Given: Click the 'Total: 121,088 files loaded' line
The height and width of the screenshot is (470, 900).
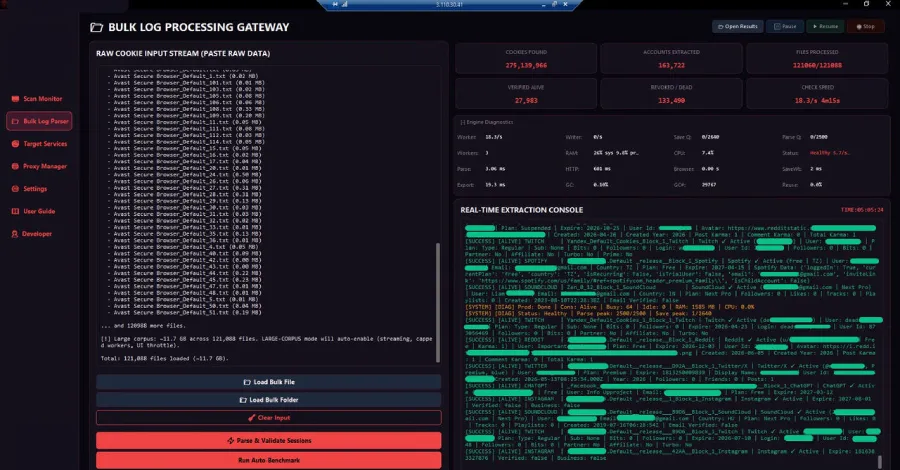Looking at the screenshot, I should 164,359.
